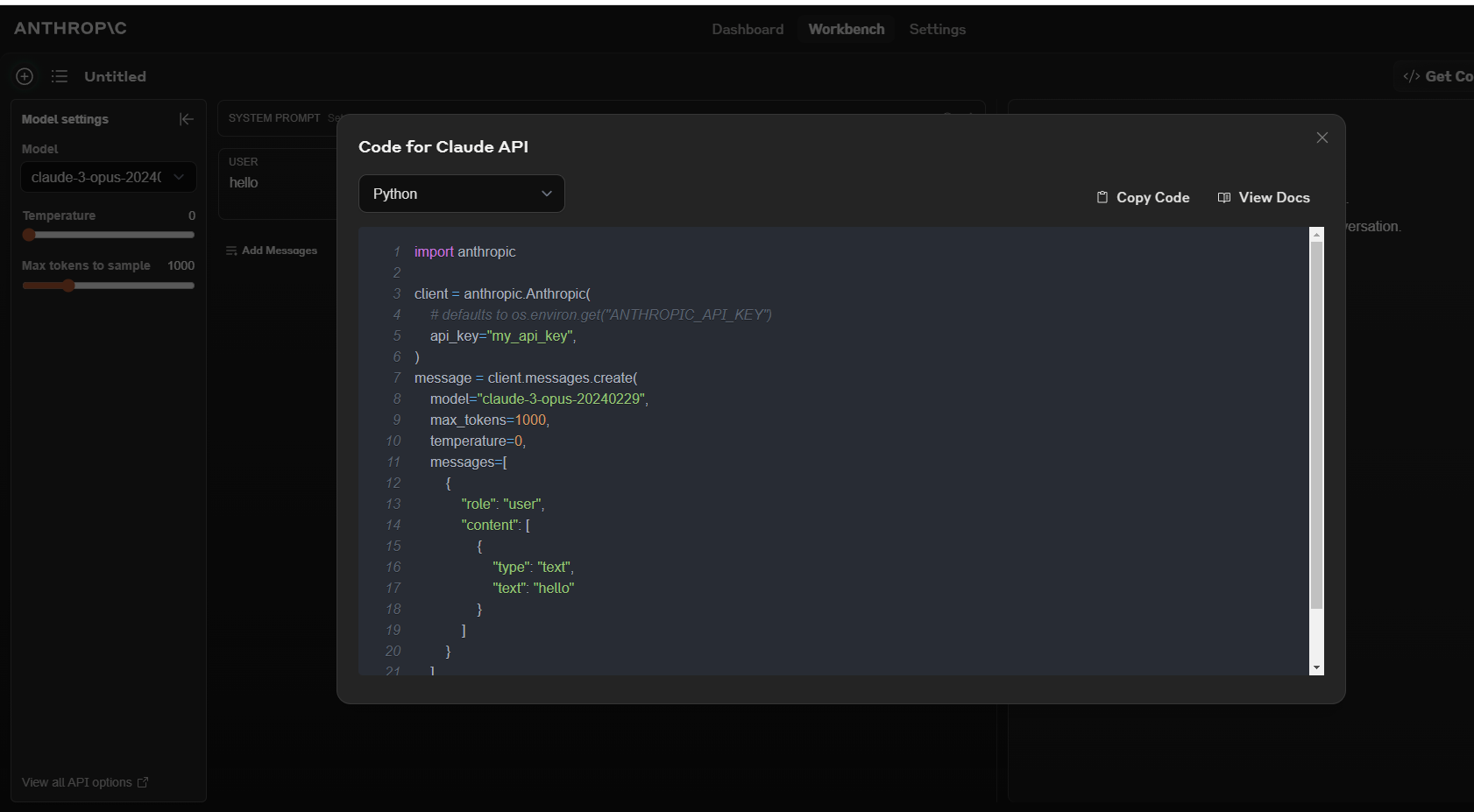Open external link icon beside View all API options
Screen dimensions: 1474x812
point(143,782)
